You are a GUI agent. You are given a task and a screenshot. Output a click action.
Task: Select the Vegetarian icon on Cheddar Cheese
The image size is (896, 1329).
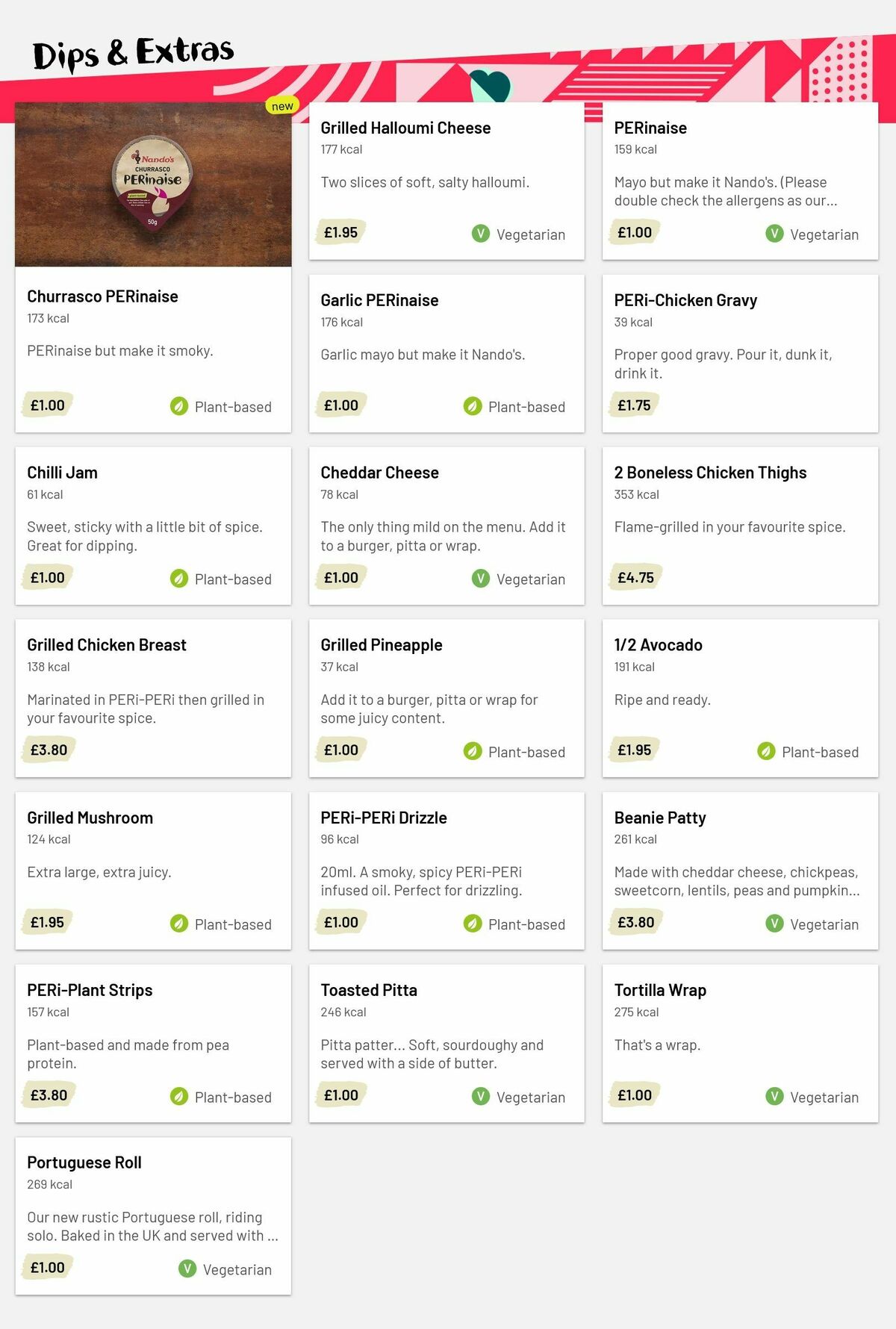point(481,579)
